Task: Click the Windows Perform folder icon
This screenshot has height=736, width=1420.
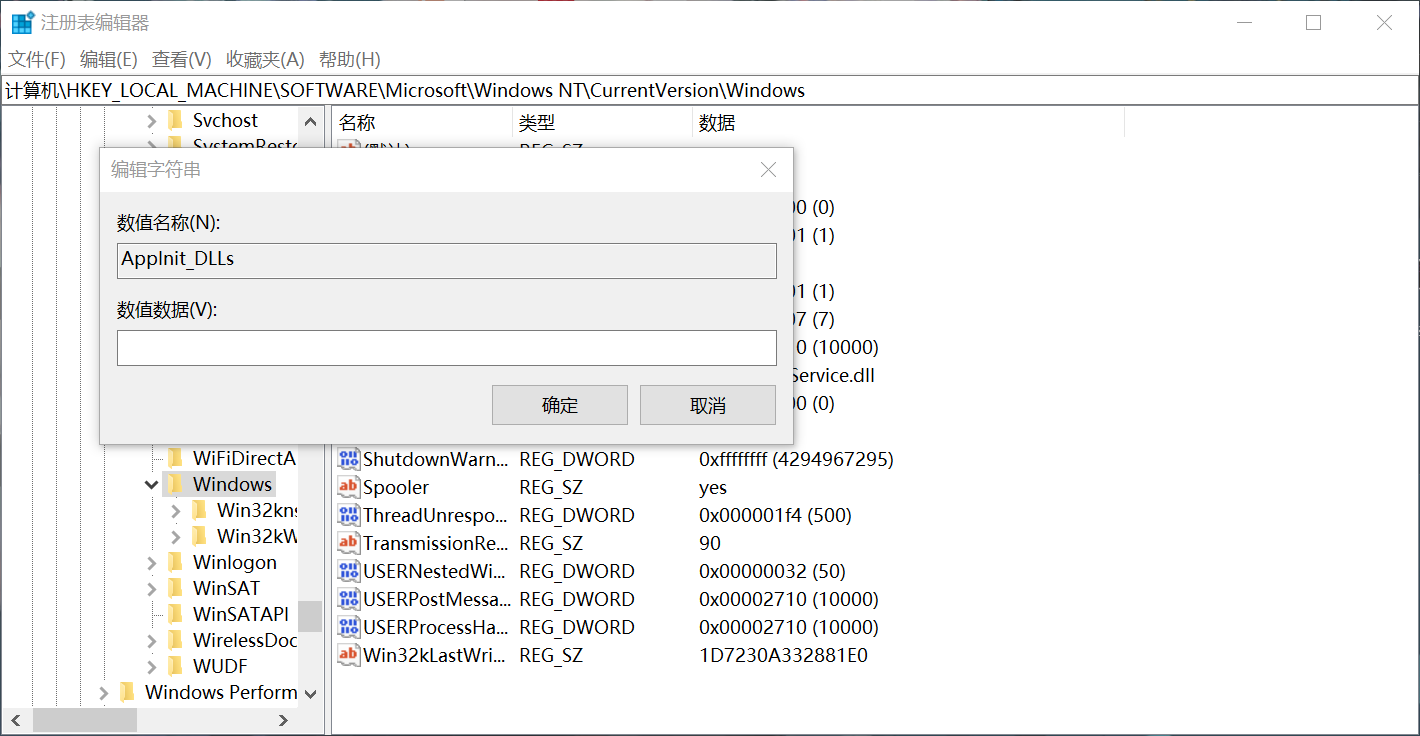Action: (x=127, y=692)
